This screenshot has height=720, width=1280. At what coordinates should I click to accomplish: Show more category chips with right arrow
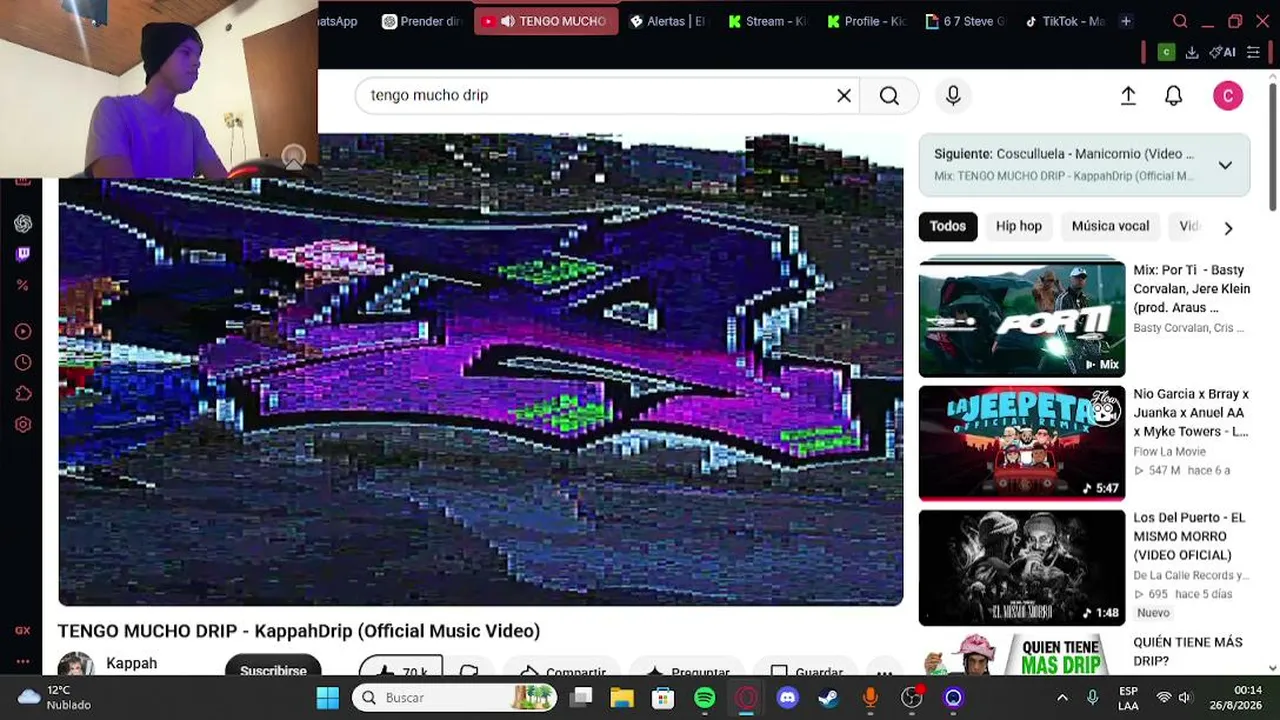(1228, 228)
